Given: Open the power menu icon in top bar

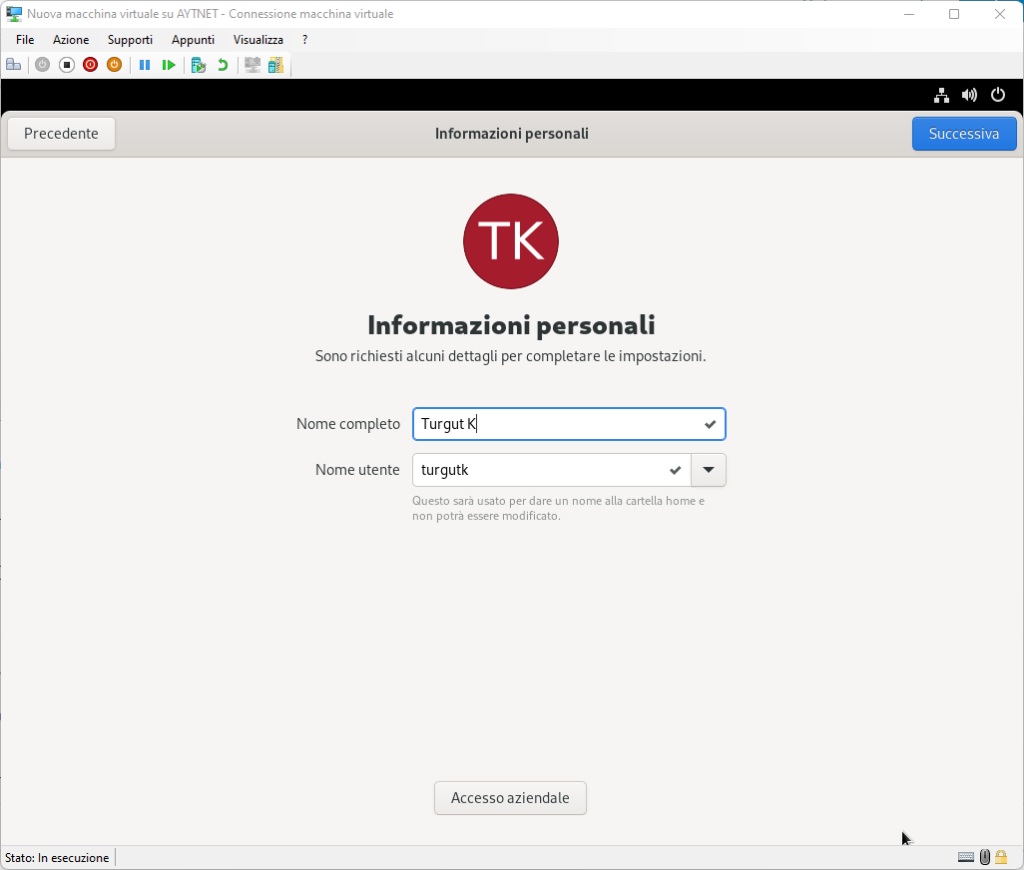Looking at the screenshot, I should 997,95.
